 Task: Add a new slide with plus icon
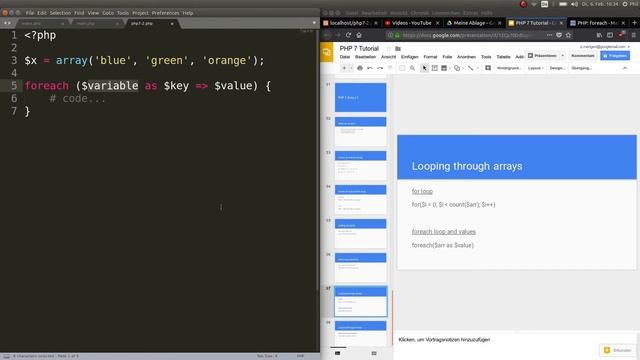(x=344, y=68)
